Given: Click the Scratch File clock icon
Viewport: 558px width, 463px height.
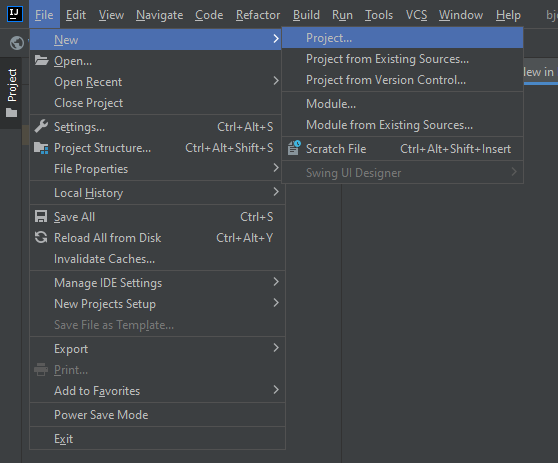Looking at the screenshot, I should pyautogui.click(x=294, y=148).
